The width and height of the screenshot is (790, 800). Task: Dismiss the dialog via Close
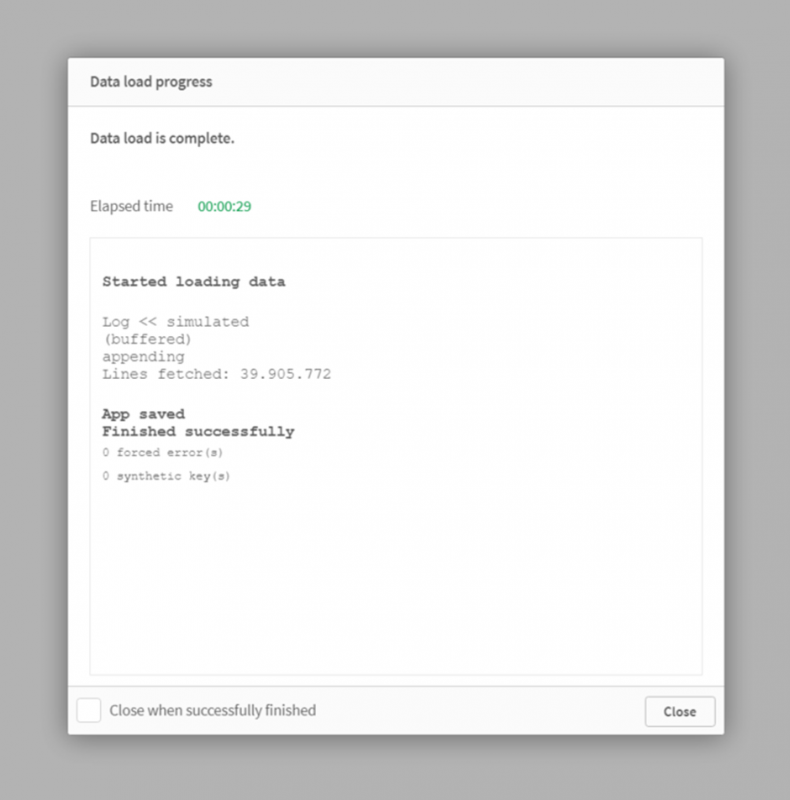pos(680,711)
